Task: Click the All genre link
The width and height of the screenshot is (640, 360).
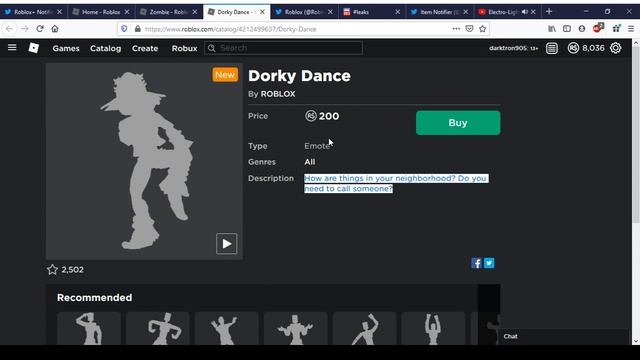Action: pyautogui.click(x=309, y=162)
